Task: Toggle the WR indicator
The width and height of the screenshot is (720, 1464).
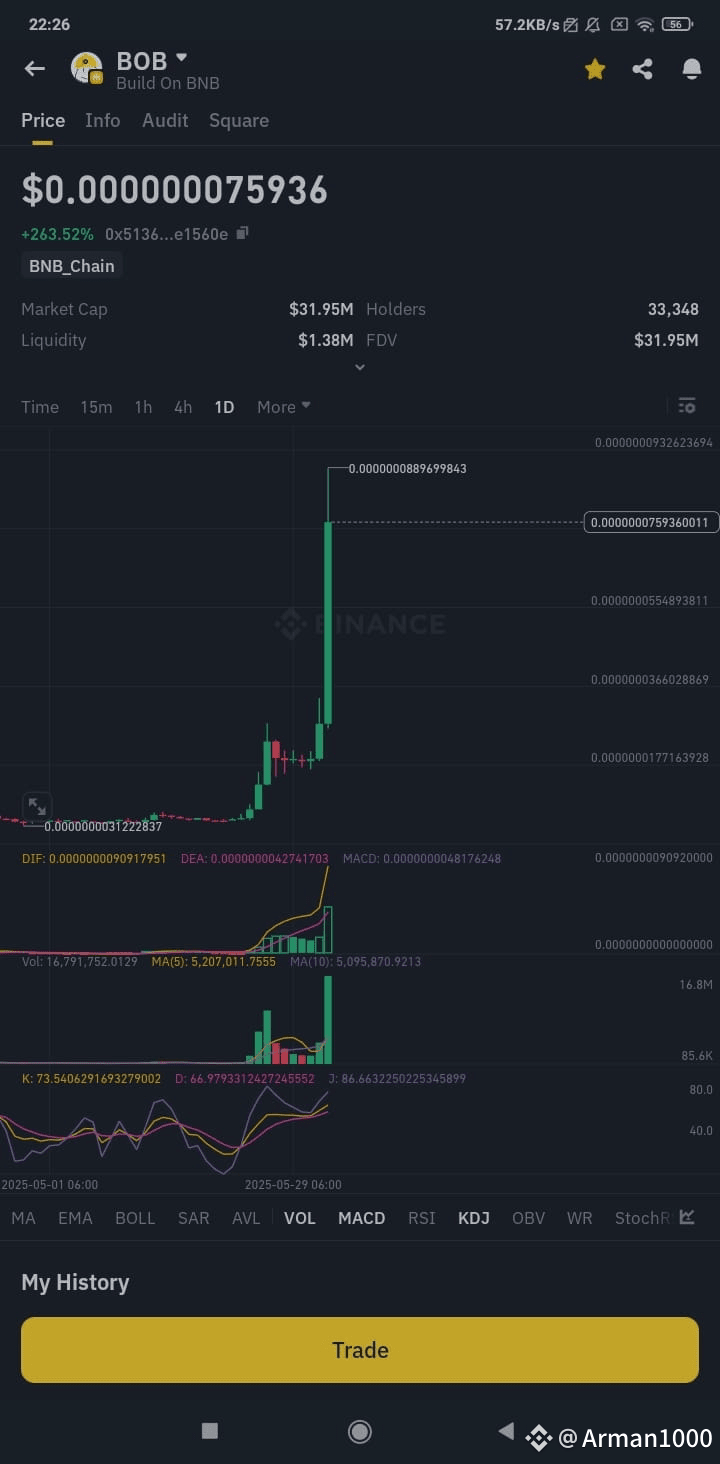Action: (580, 1218)
